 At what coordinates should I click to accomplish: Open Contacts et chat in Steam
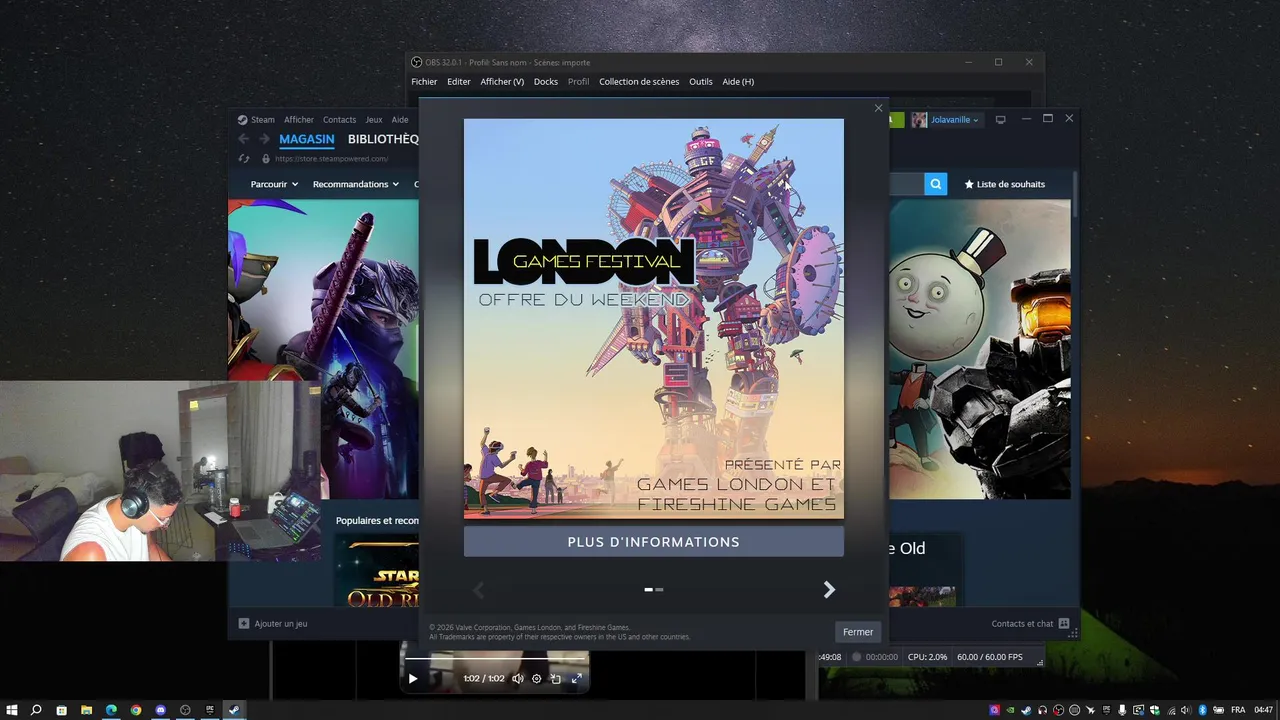coord(1022,624)
